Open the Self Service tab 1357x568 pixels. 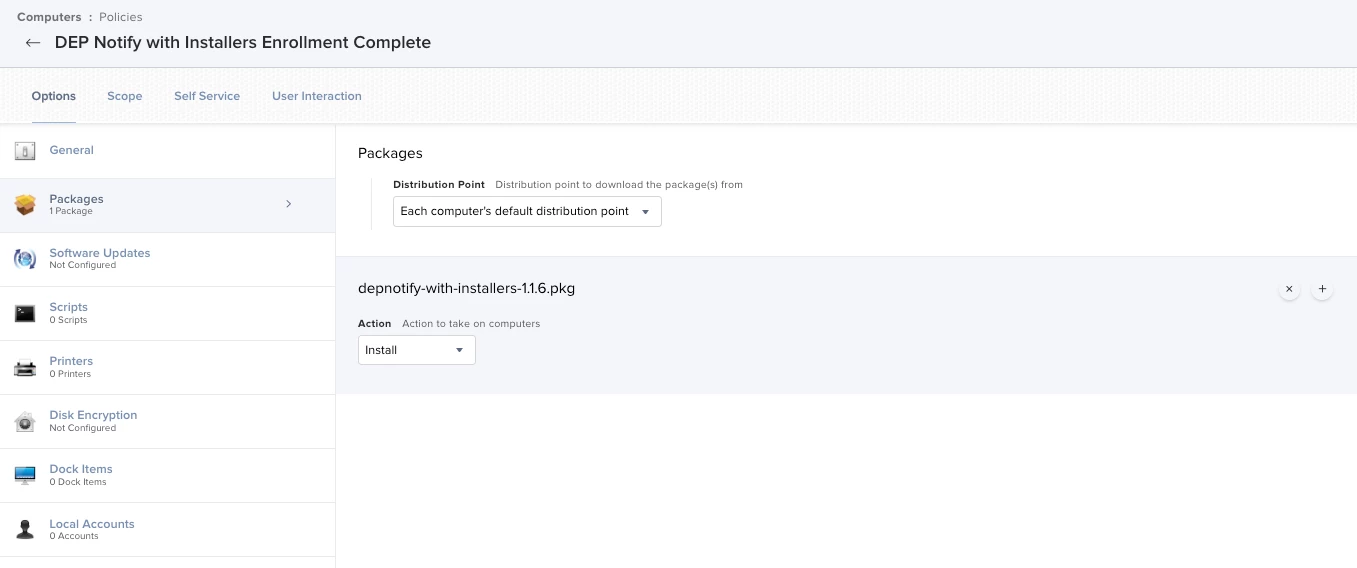coord(207,96)
